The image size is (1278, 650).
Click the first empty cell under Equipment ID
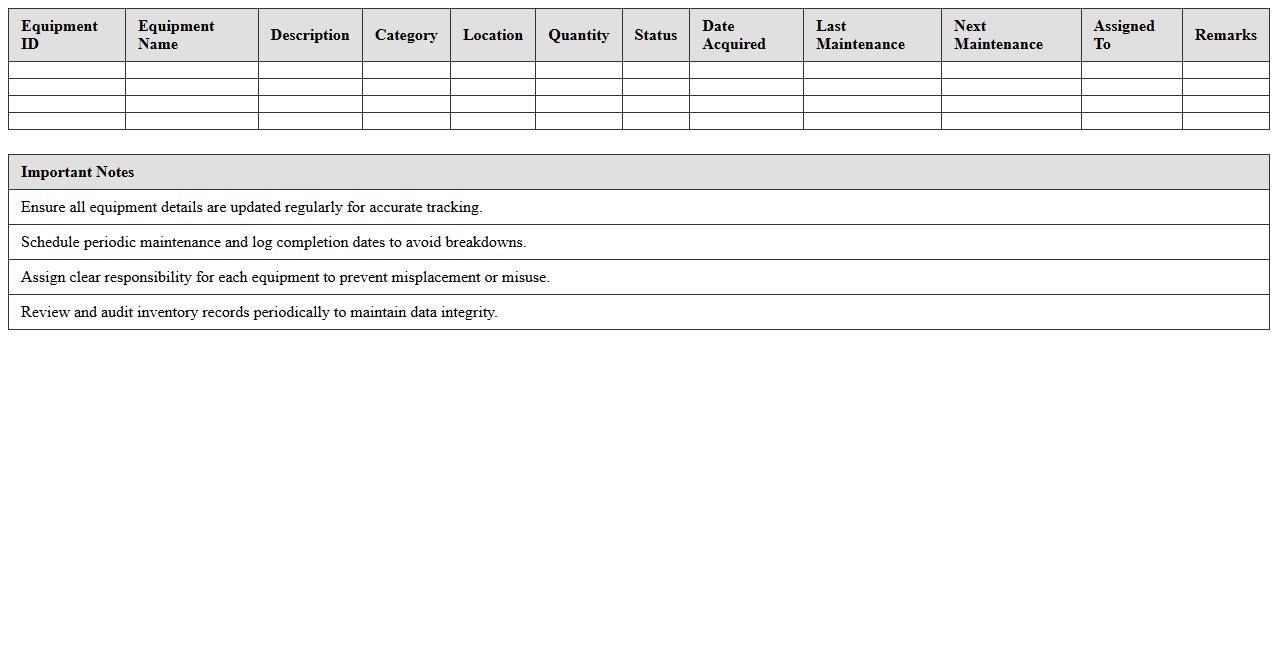click(67, 70)
